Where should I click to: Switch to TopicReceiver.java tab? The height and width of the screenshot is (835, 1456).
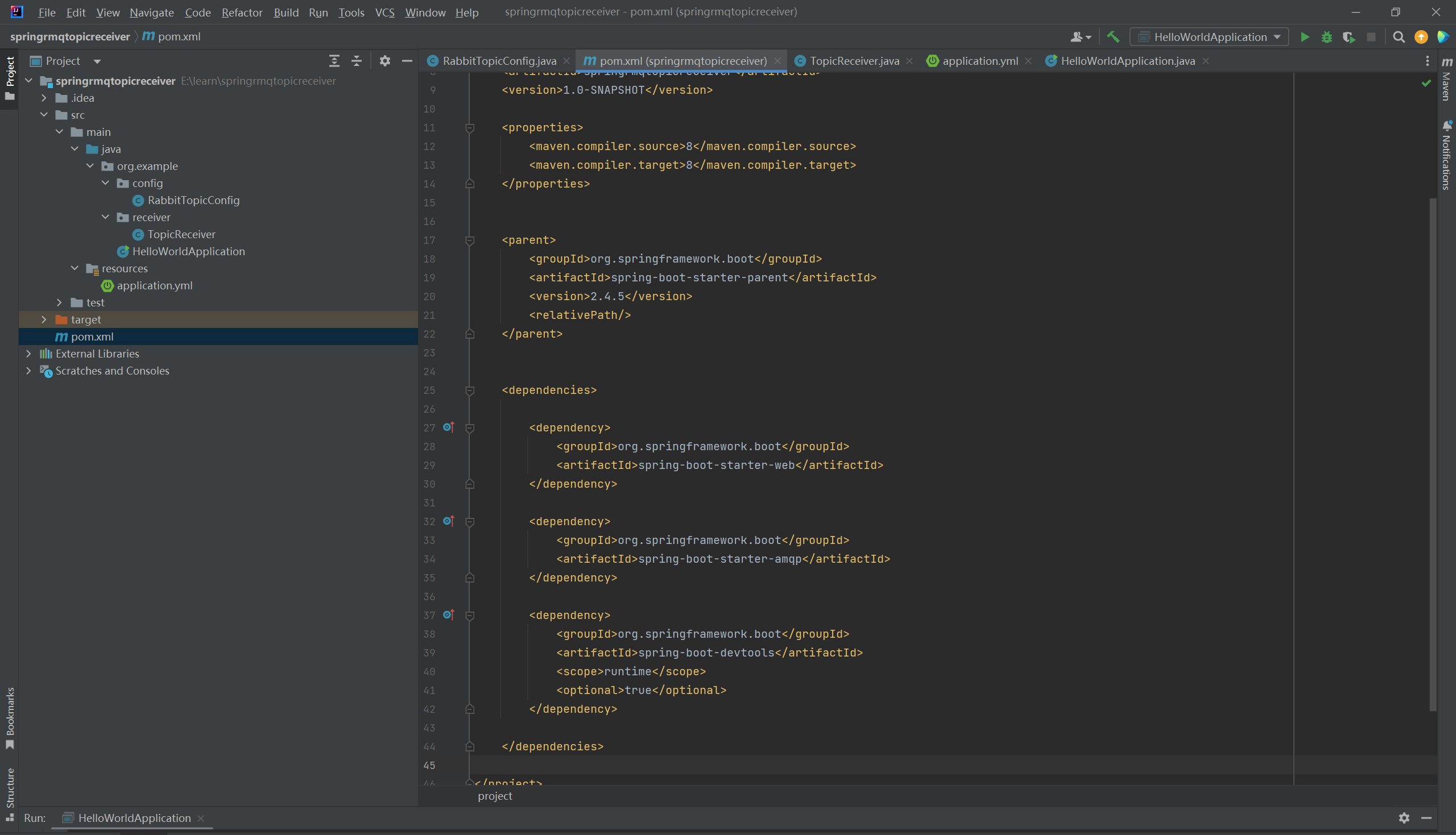[x=854, y=61]
